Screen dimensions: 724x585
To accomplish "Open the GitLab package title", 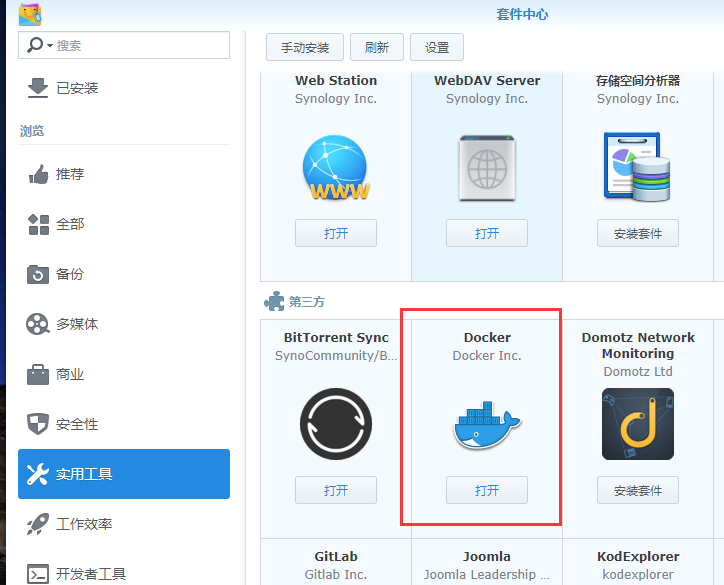I will coord(336,556).
